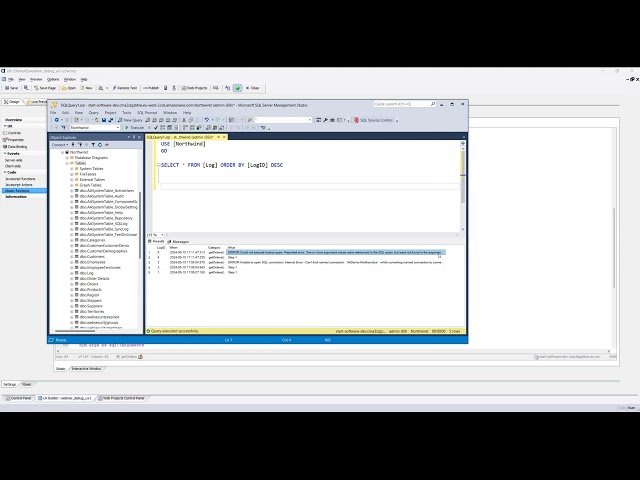Viewport: 640px width, 480px height.
Task: Select the dbo.Categories table
Action: (x=92, y=240)
